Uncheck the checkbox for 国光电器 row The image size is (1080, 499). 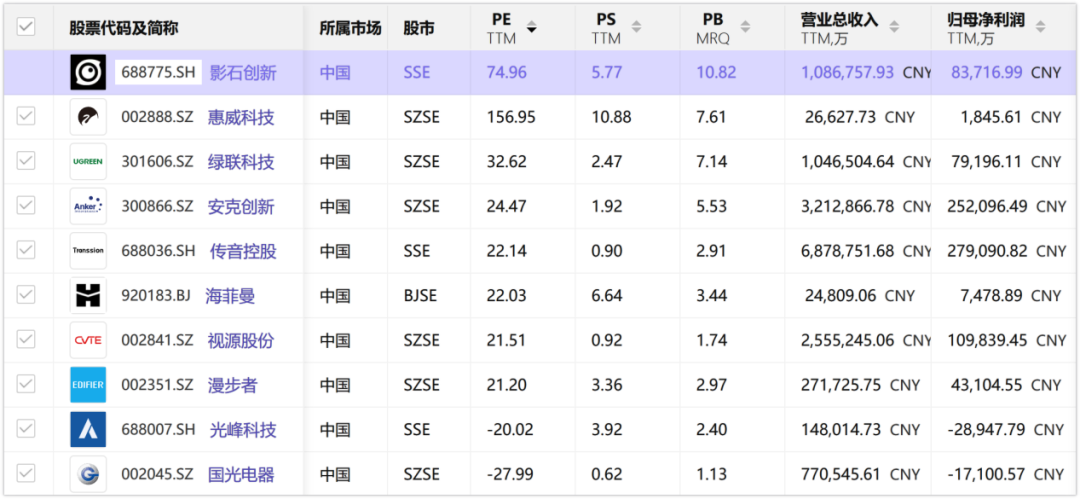tap(26, 473)
